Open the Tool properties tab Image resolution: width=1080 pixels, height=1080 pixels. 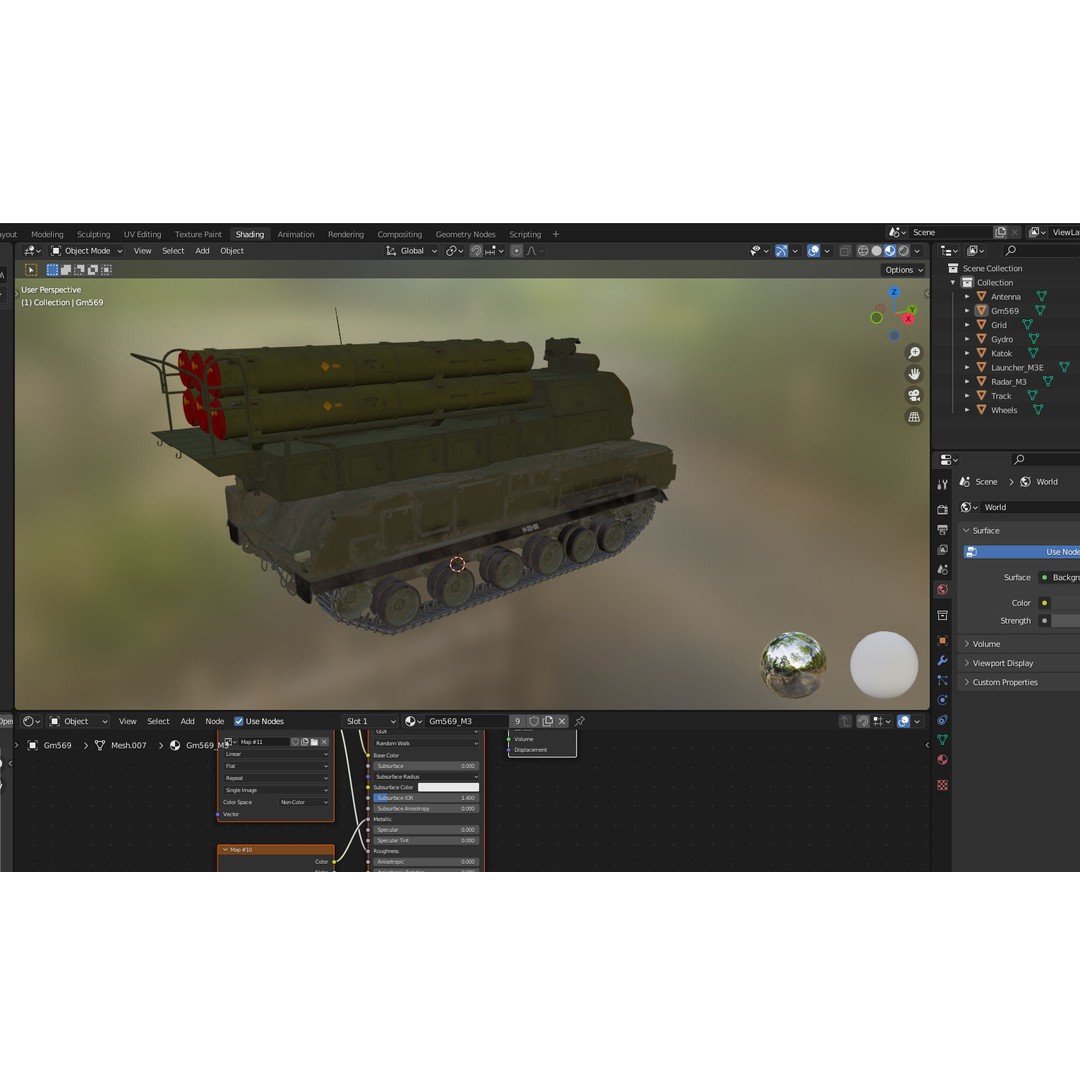[942, 485]
